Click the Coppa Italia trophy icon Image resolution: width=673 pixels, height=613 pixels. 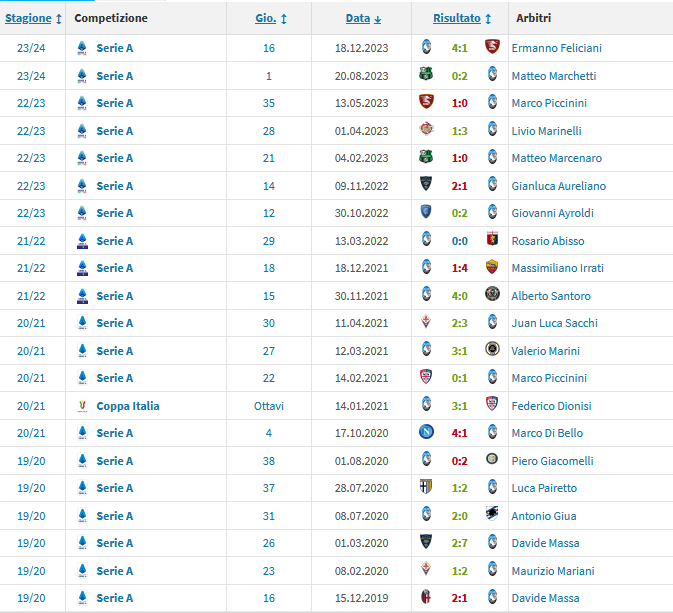pyautogui.click(x=82, y=406)
